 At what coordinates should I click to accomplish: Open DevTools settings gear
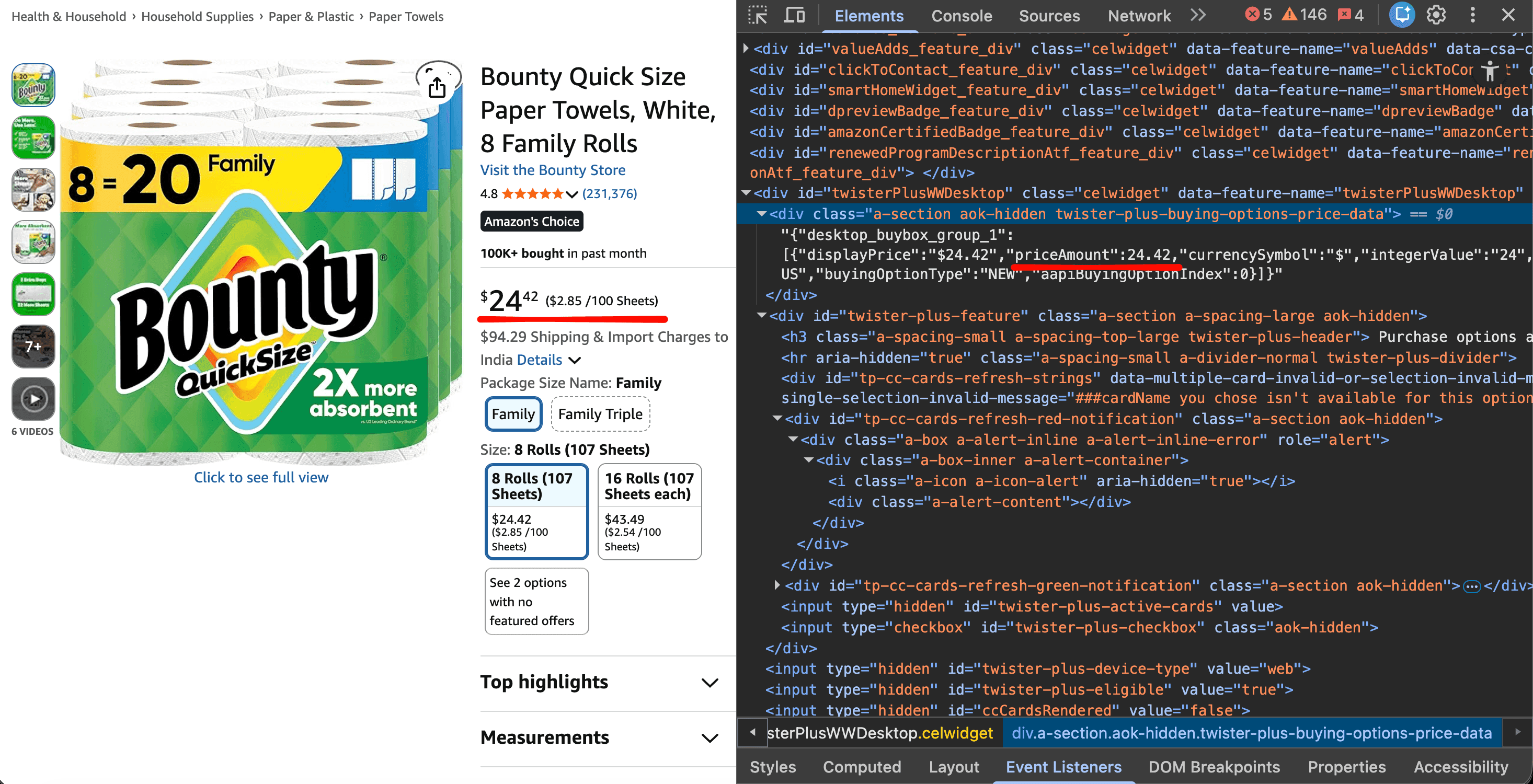pyautogui.click(x=1436, y=15)
